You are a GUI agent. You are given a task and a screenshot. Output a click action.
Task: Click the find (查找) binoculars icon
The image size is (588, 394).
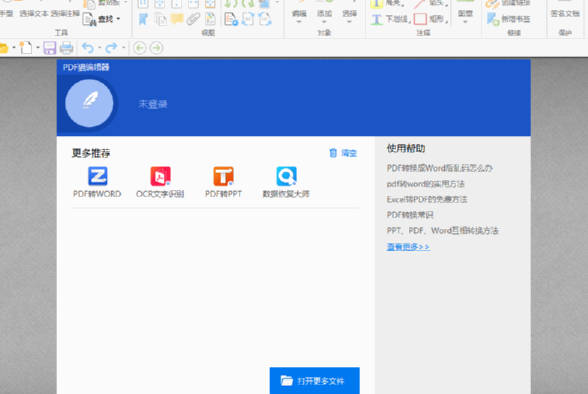[89, 19]
